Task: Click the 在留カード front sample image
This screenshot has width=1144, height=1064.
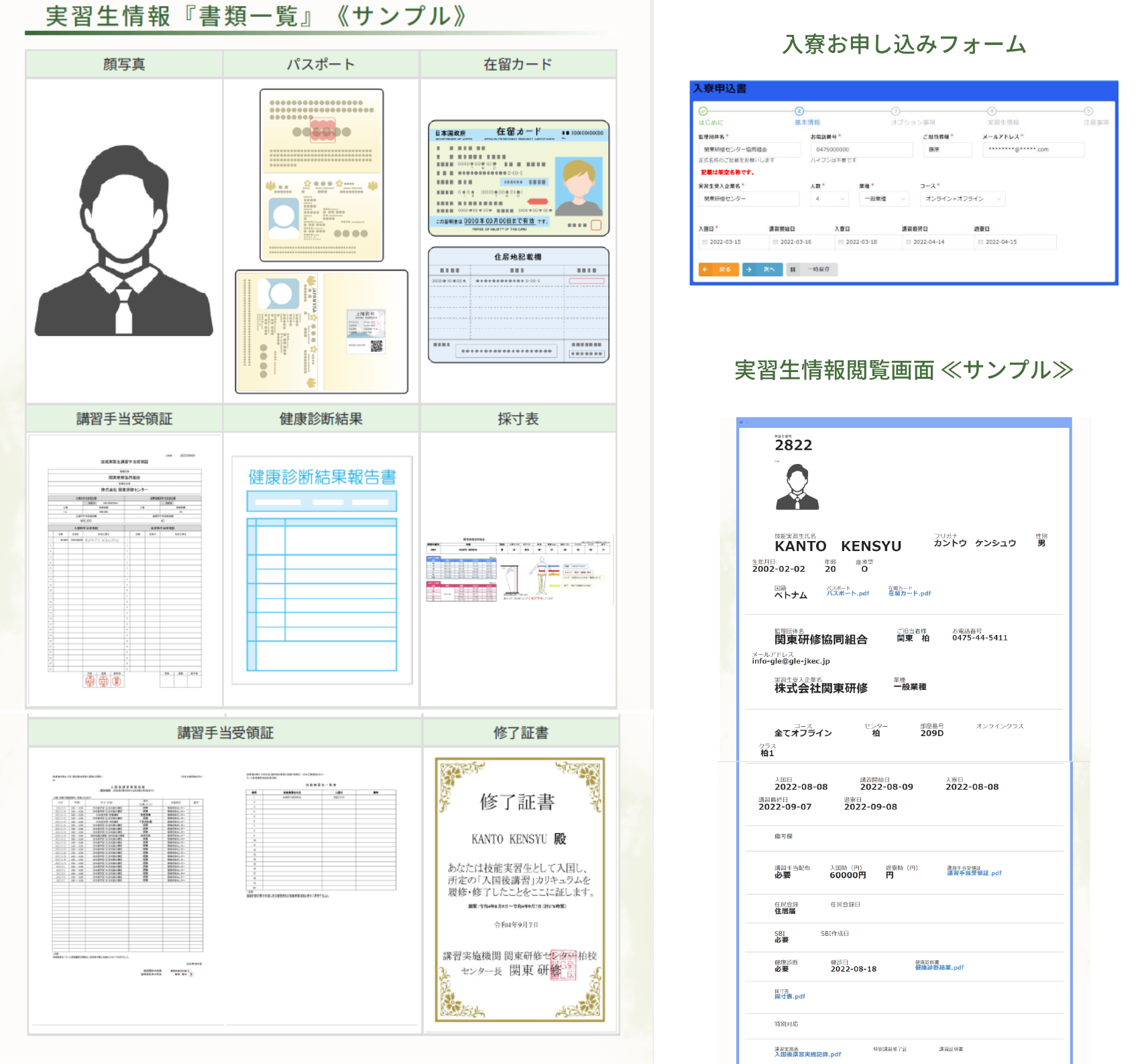Action: tap(518, 178)
